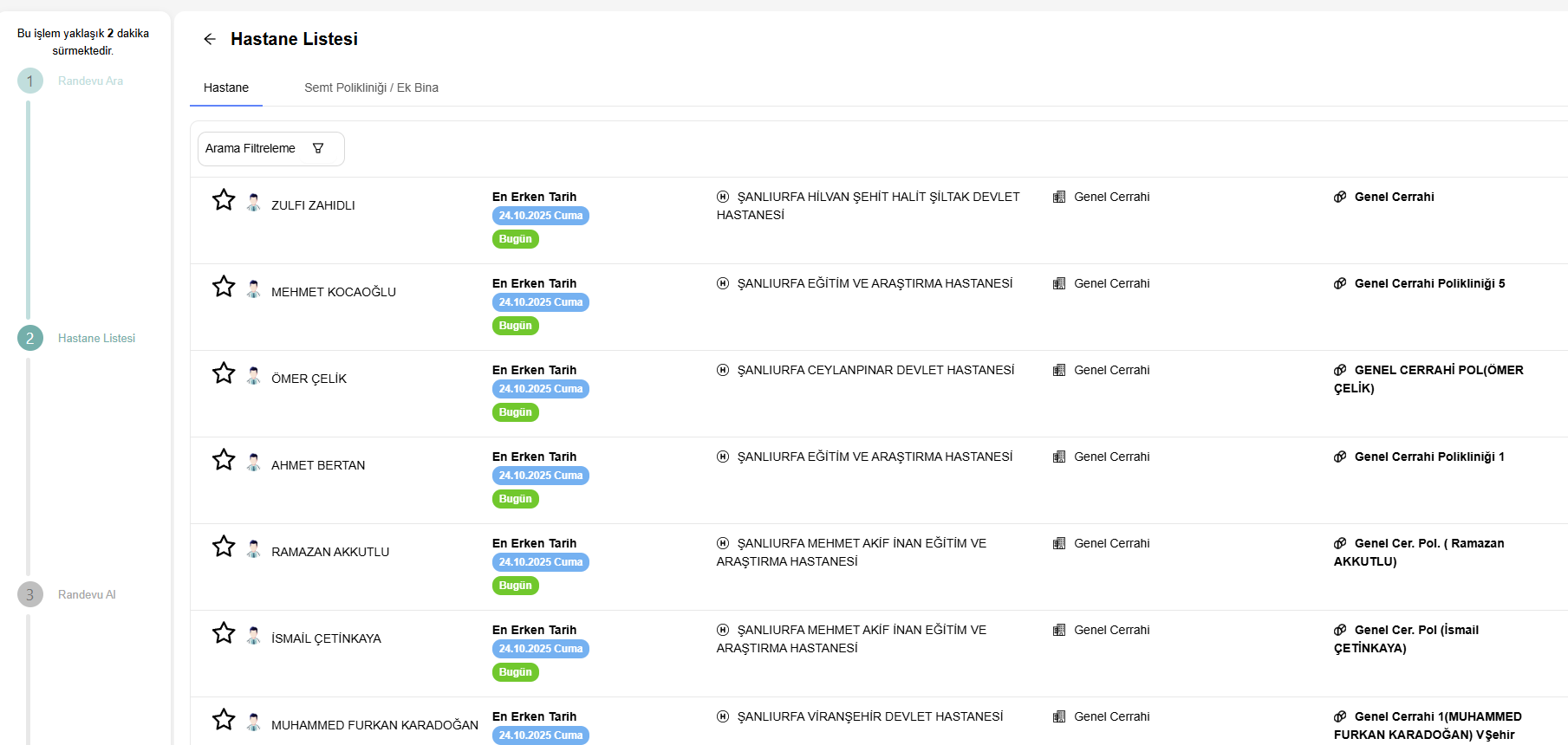Screen dimensions: 1568x745
Task: Star ÖMER ÇELİK as favorite doctor
Action: (224, 373)
